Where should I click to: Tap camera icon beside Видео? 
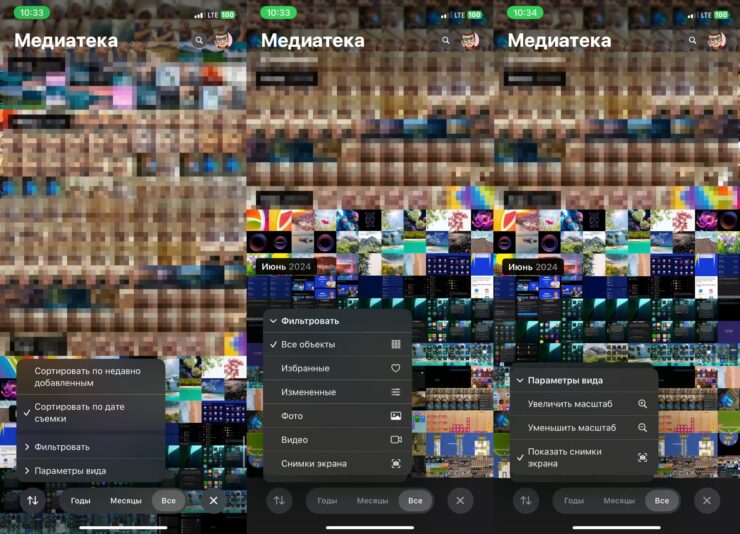click(x=396, y=440)
